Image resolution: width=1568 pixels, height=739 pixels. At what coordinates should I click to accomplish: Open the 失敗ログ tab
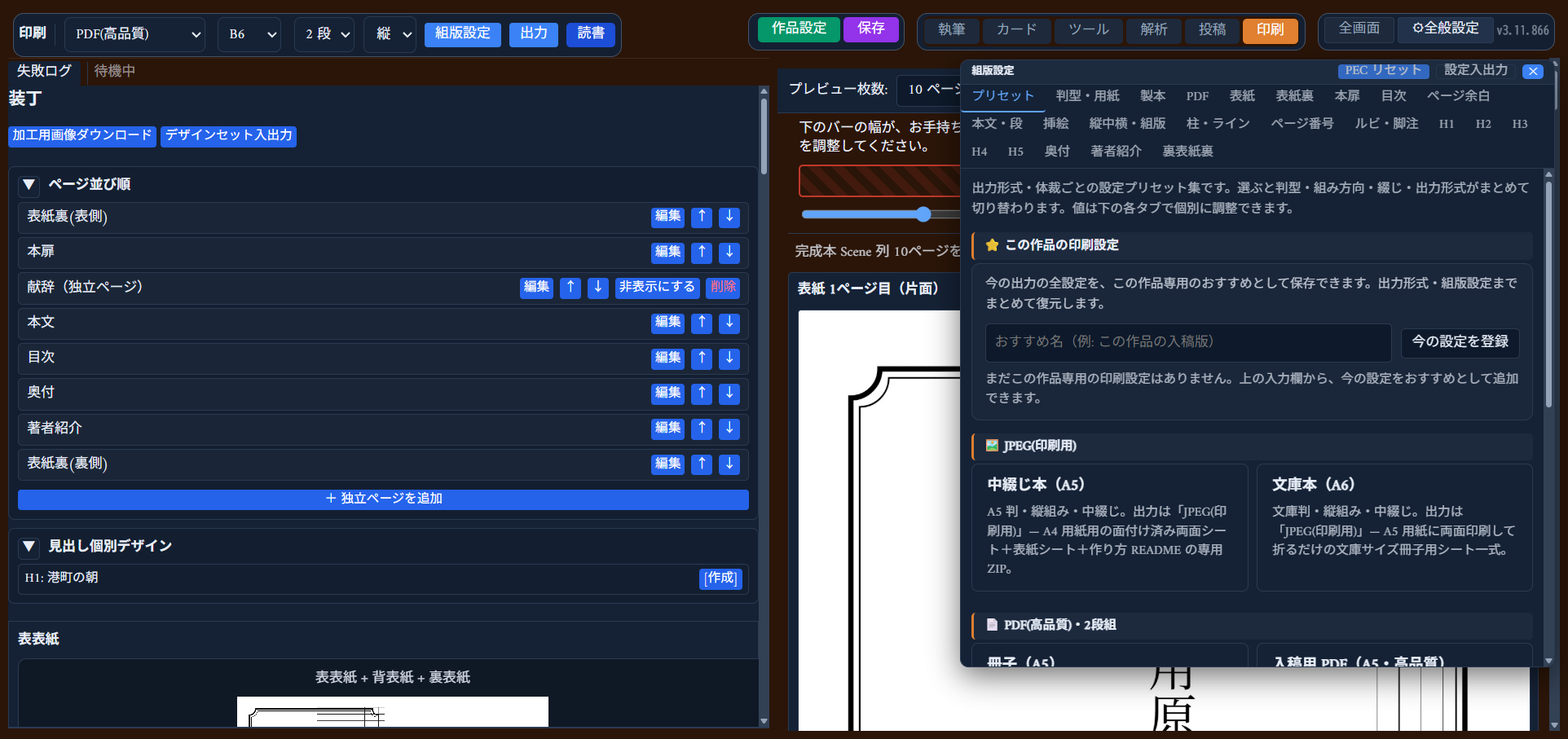[44, 72]
